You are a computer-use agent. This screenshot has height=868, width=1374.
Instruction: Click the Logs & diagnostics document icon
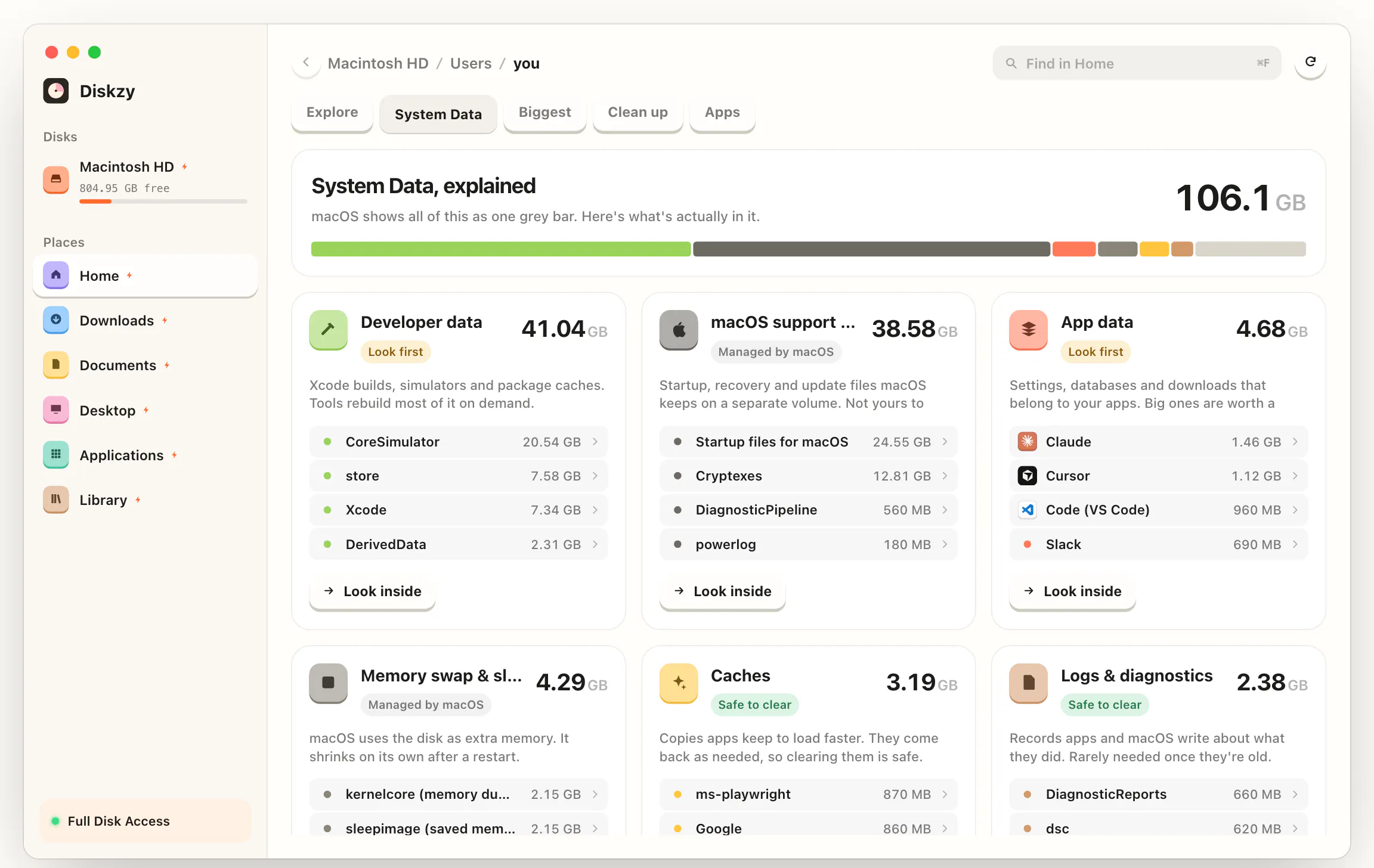coord(1029,683)
